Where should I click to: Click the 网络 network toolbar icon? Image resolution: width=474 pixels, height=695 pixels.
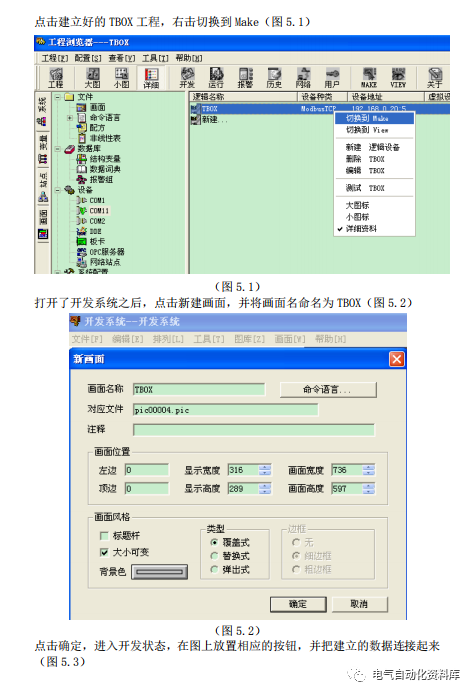point(303,78)
